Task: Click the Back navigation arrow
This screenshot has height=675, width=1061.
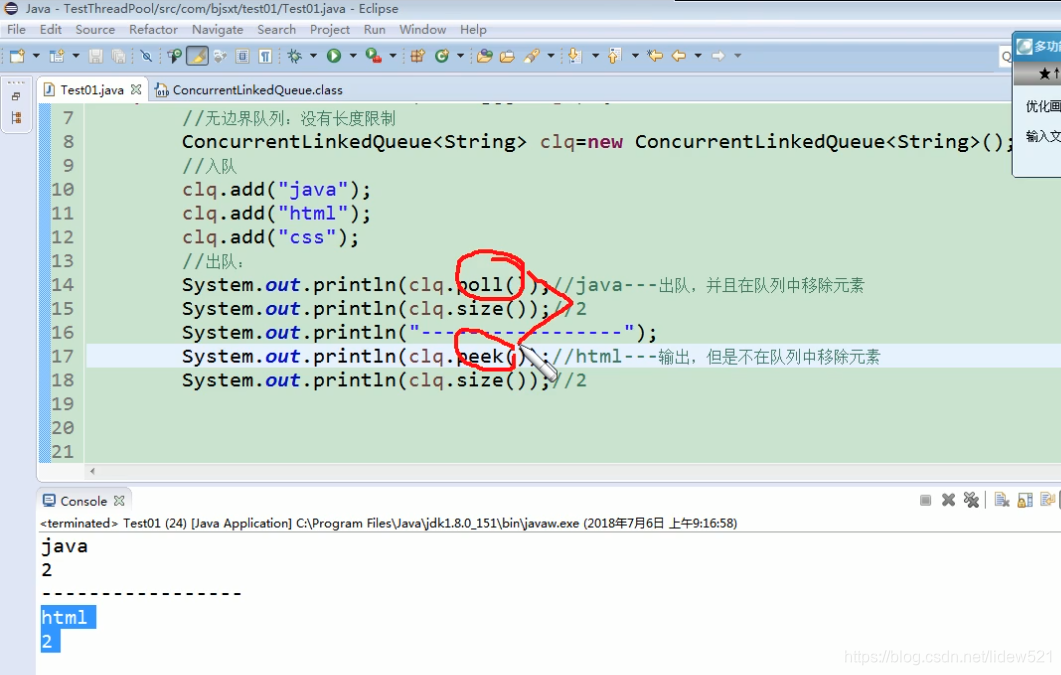Action: (x=679, y=56)
